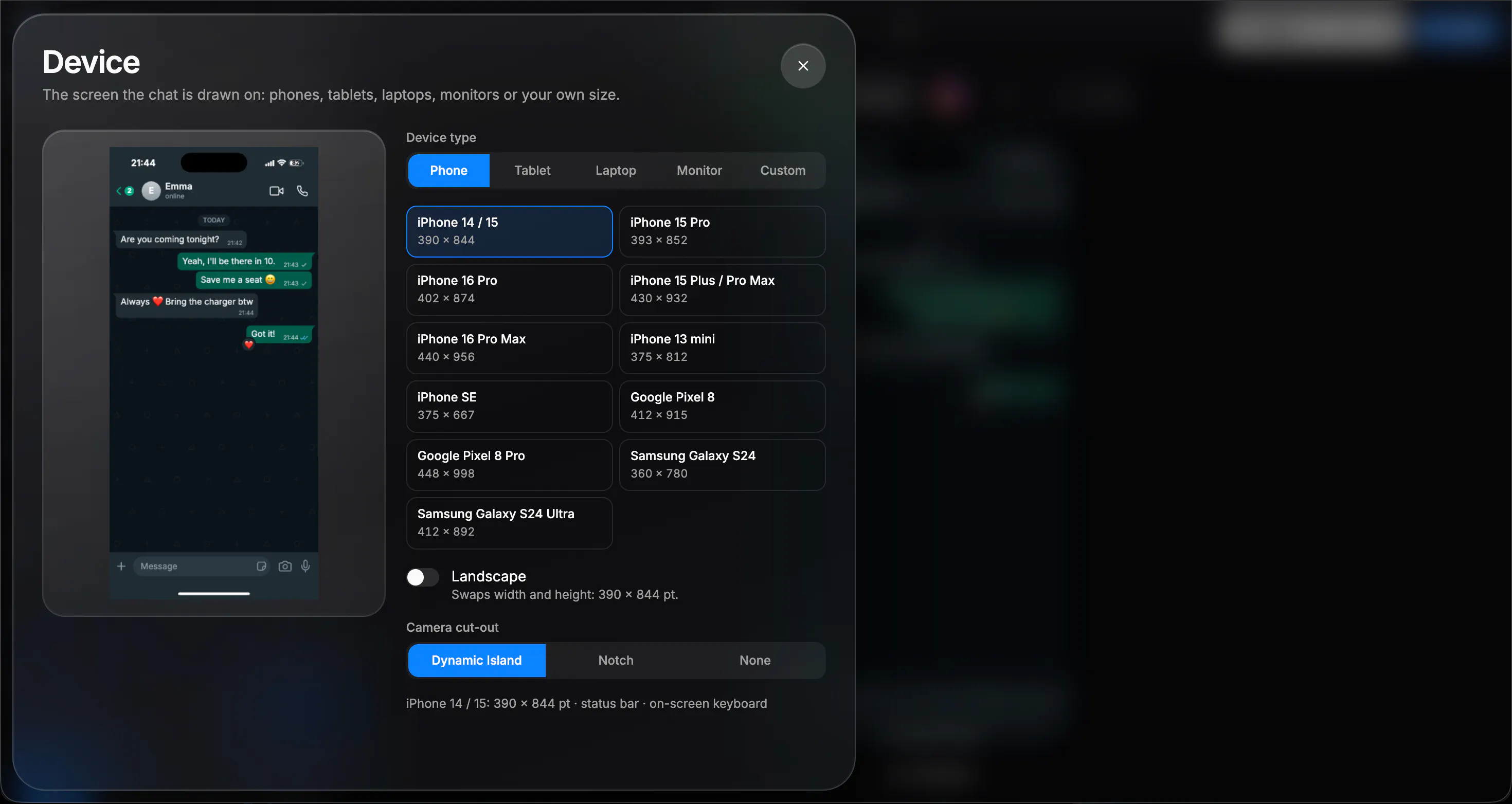Click the Wi-Fi icon in preview status bar
This screenshot has height=804, width=1512.
282,162
